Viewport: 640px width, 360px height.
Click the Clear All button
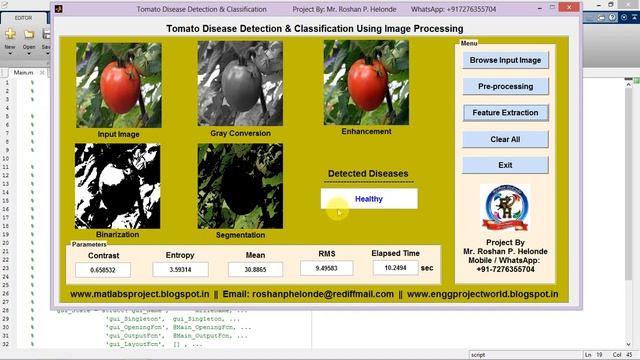(505, 139)
